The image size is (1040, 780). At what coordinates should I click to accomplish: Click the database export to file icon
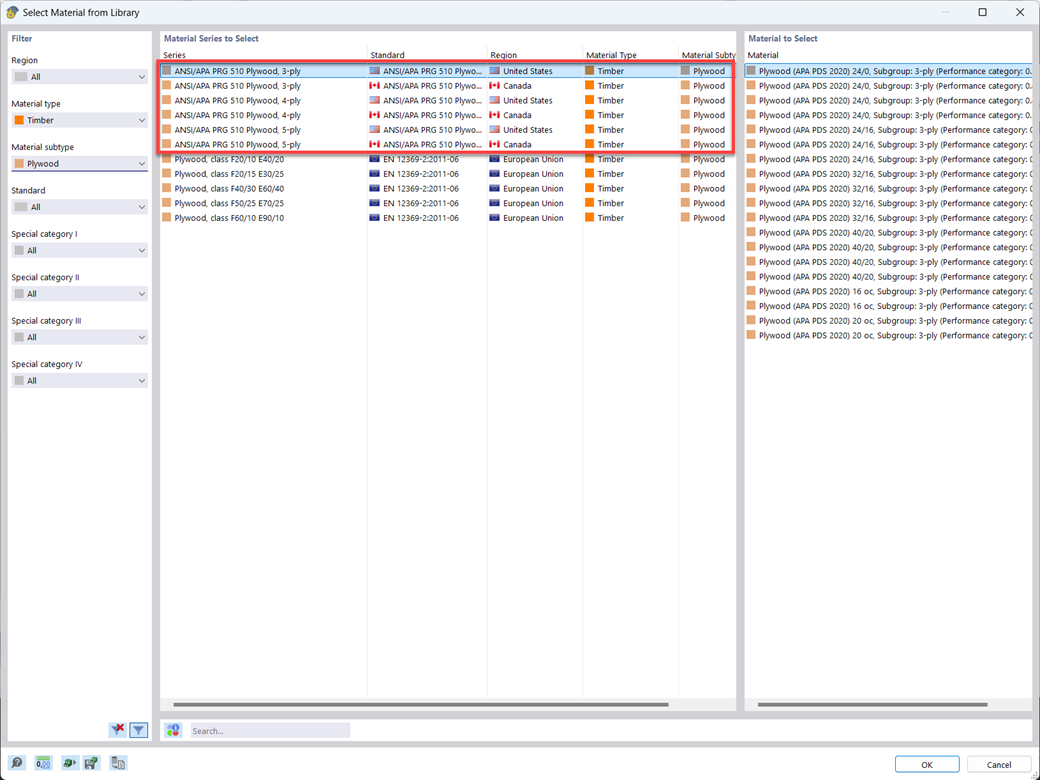coord(118,763)
